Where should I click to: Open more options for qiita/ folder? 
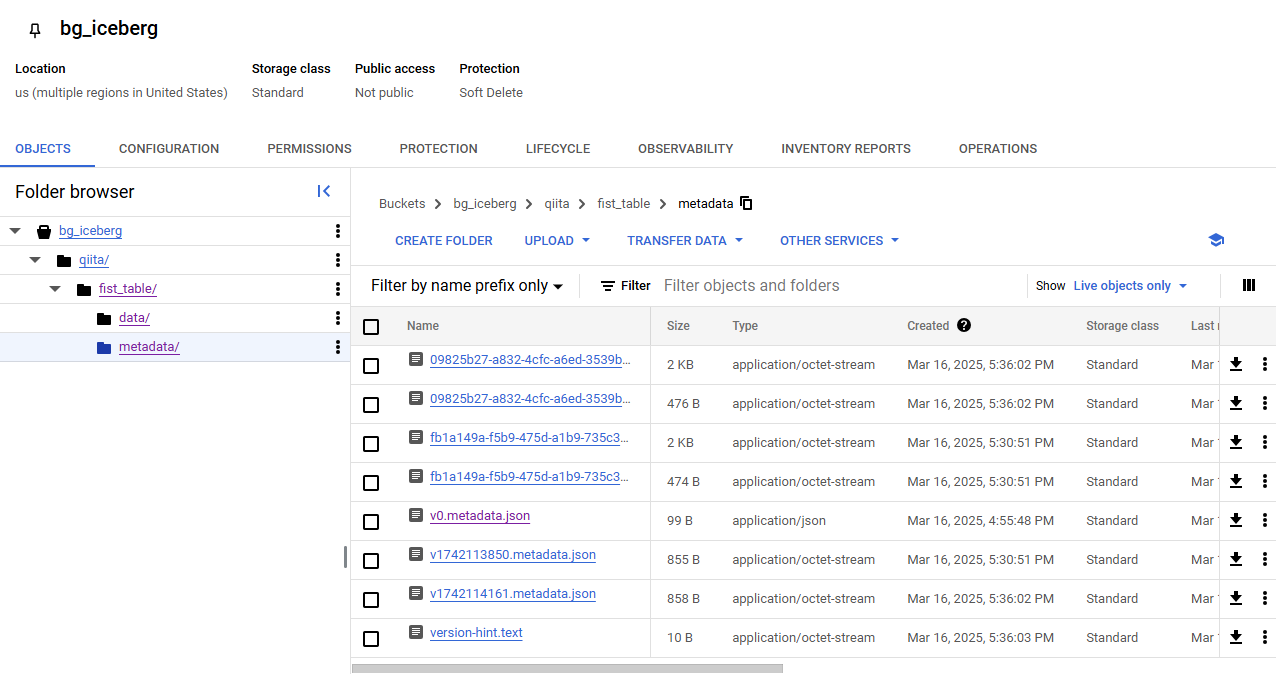338,260
